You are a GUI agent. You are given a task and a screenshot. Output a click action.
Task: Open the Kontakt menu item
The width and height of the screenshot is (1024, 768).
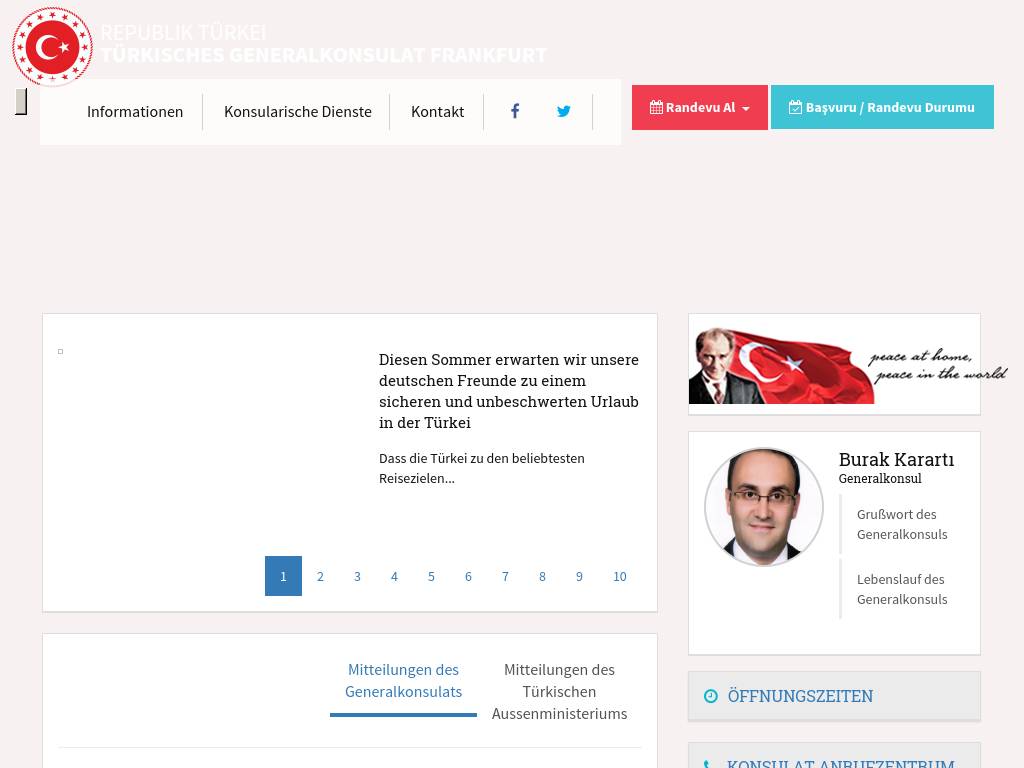[437, 111]
